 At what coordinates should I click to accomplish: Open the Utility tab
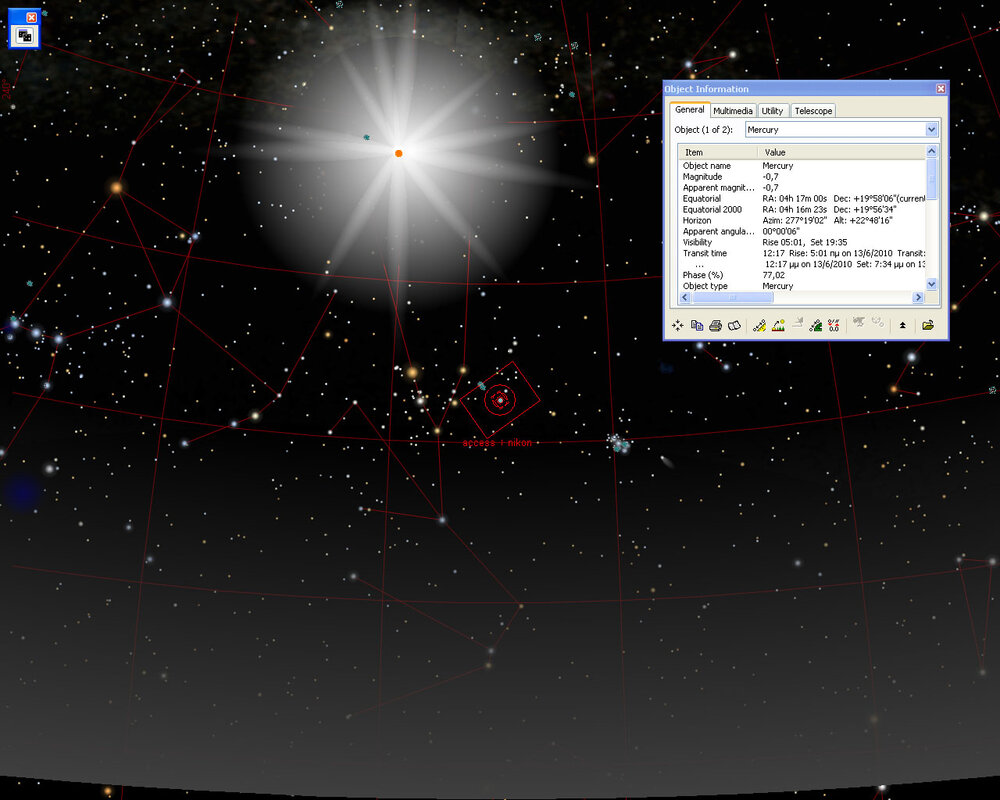(772, 111)
